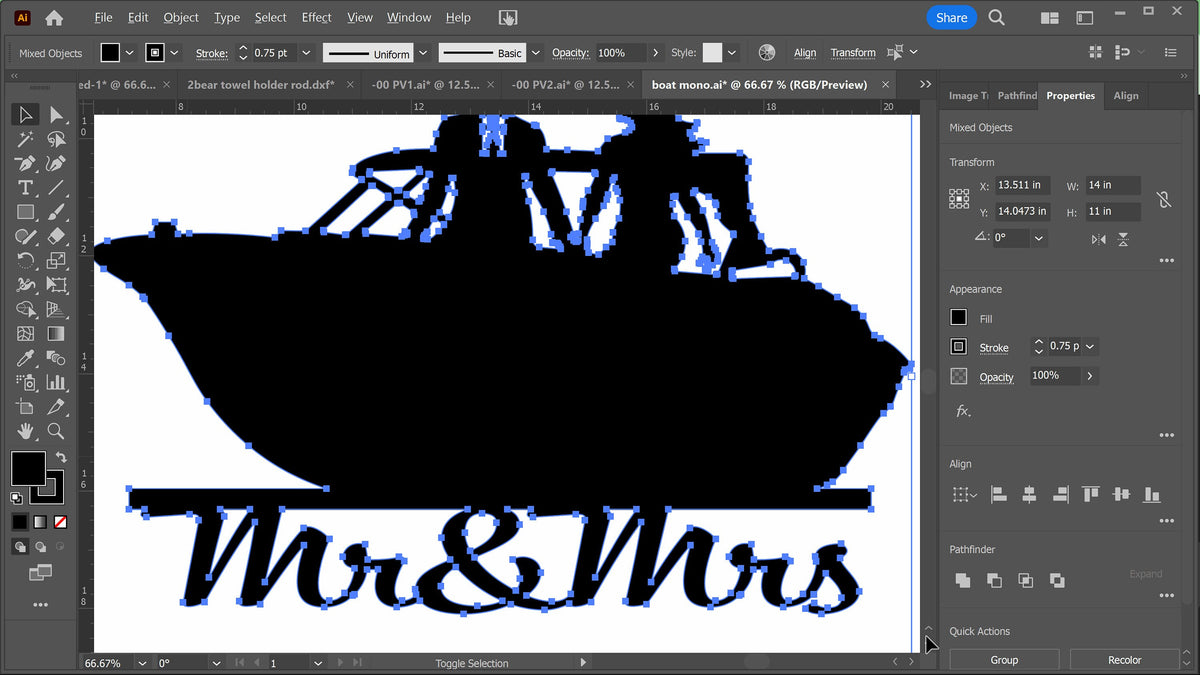The image size is (1200, 675).
Task: Switch to the Pathfinder panel tab
Action: [1017, 96]
